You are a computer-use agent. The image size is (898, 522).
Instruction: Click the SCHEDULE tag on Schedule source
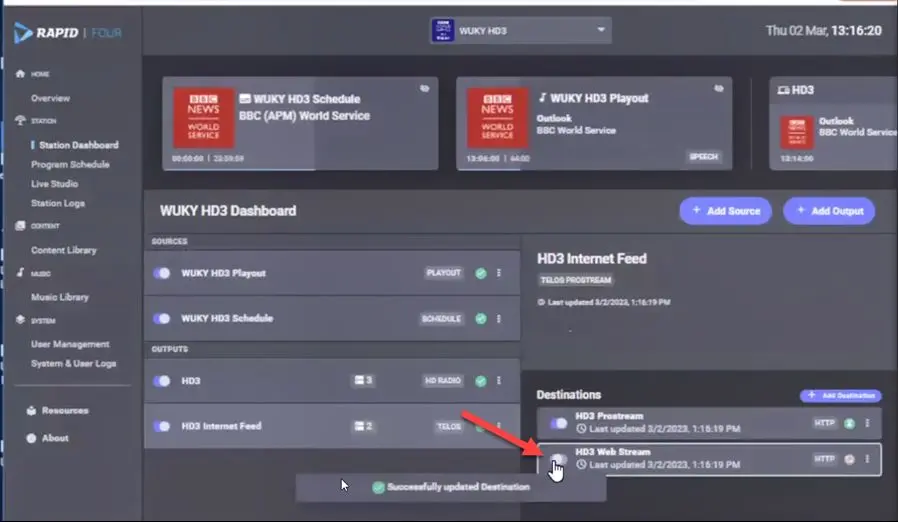[x=442, y=319]
